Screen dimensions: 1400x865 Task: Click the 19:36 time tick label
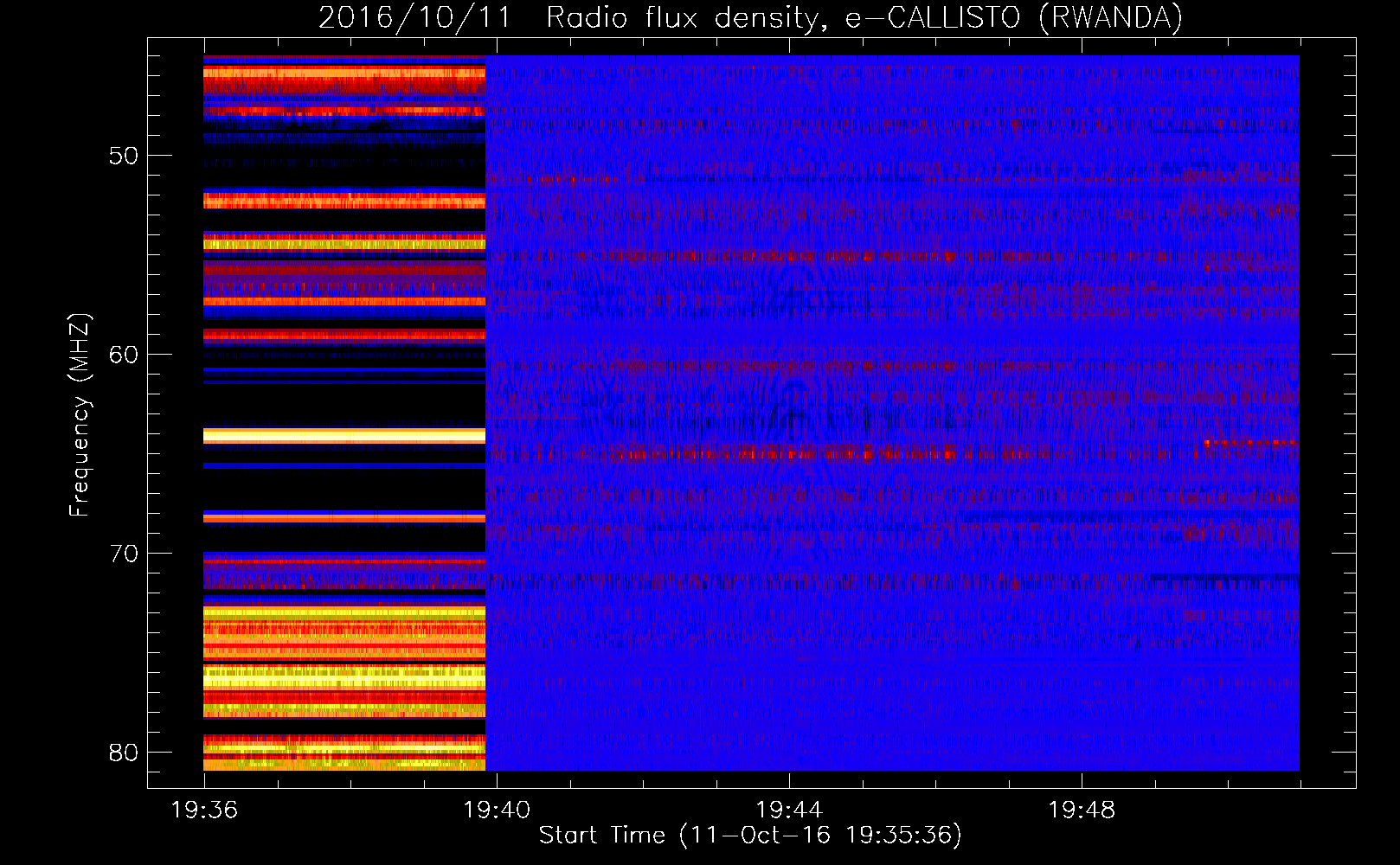[204, 811]
